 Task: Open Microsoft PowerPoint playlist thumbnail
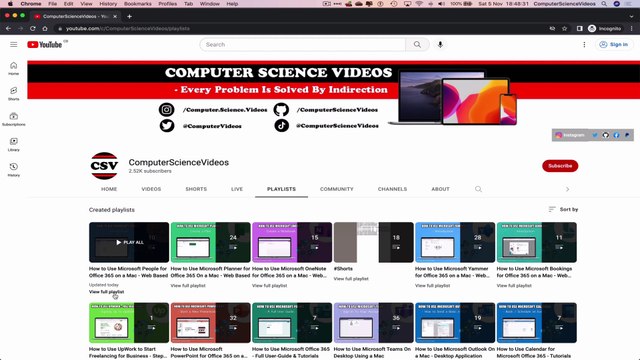tap(211, 323)
